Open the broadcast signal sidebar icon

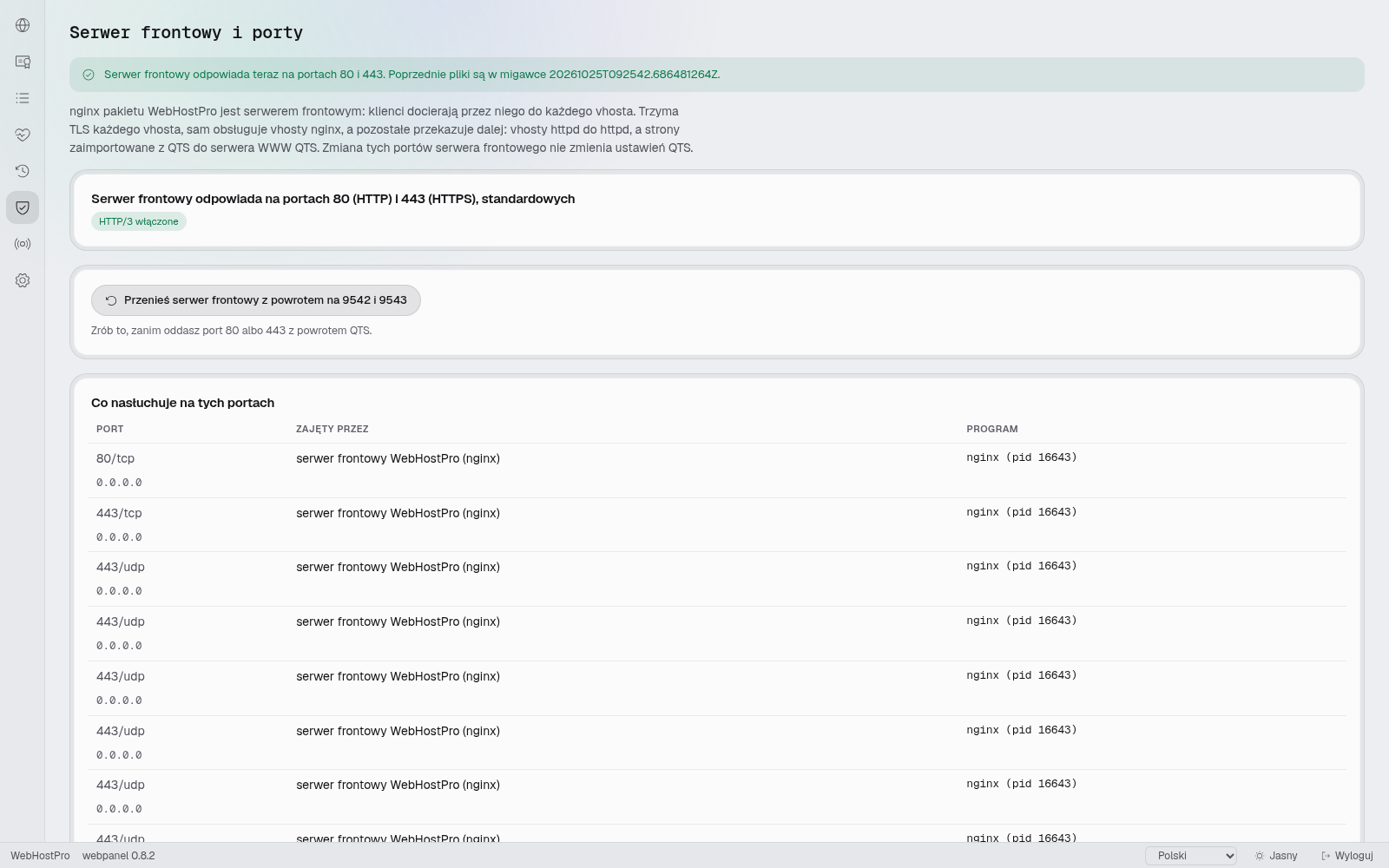tap(23, 244)
